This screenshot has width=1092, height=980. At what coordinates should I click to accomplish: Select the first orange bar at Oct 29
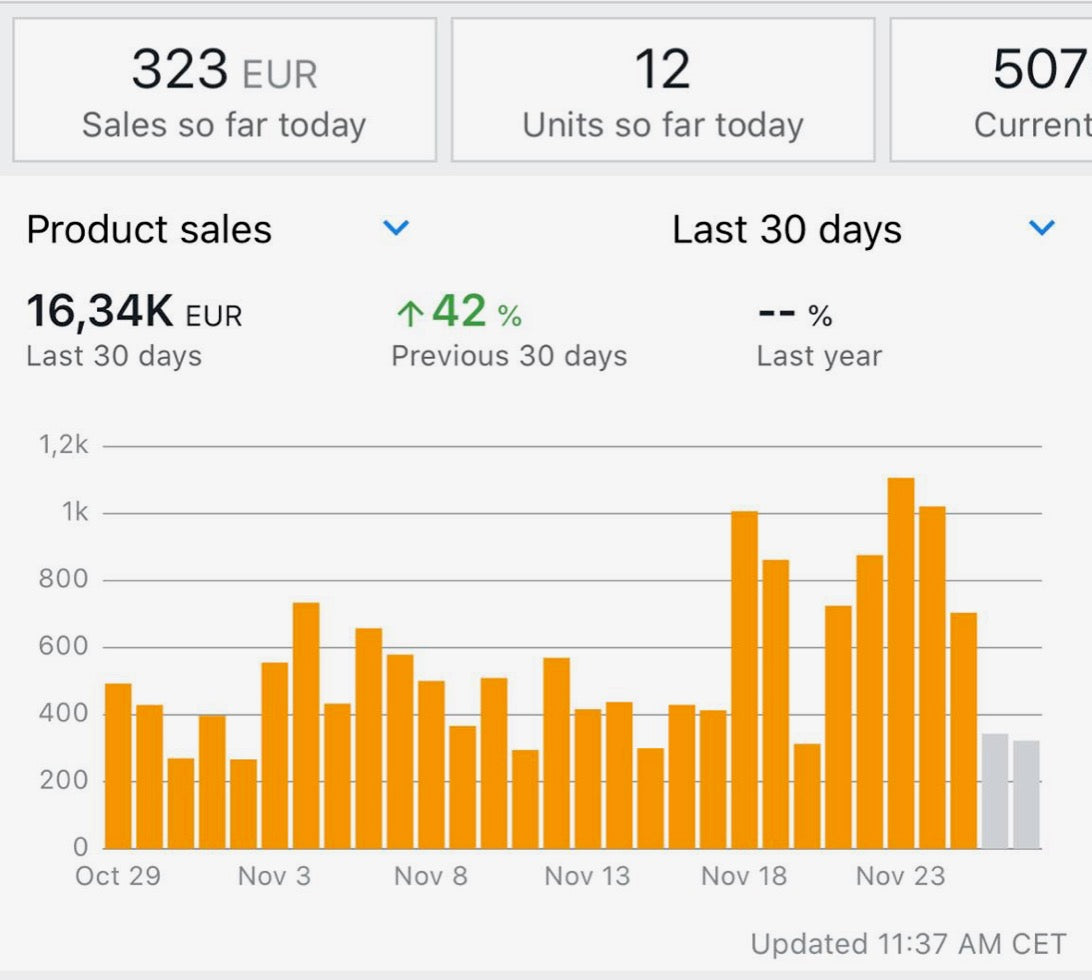click(118, 765)
